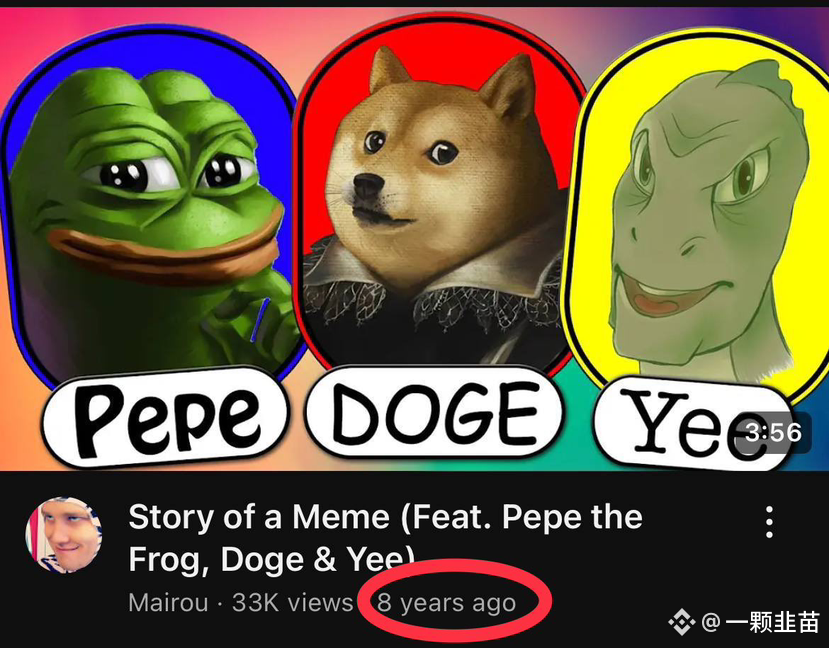
Task: Select the 'DOGE' name label bubble
Action: click(x=434, y=412)
